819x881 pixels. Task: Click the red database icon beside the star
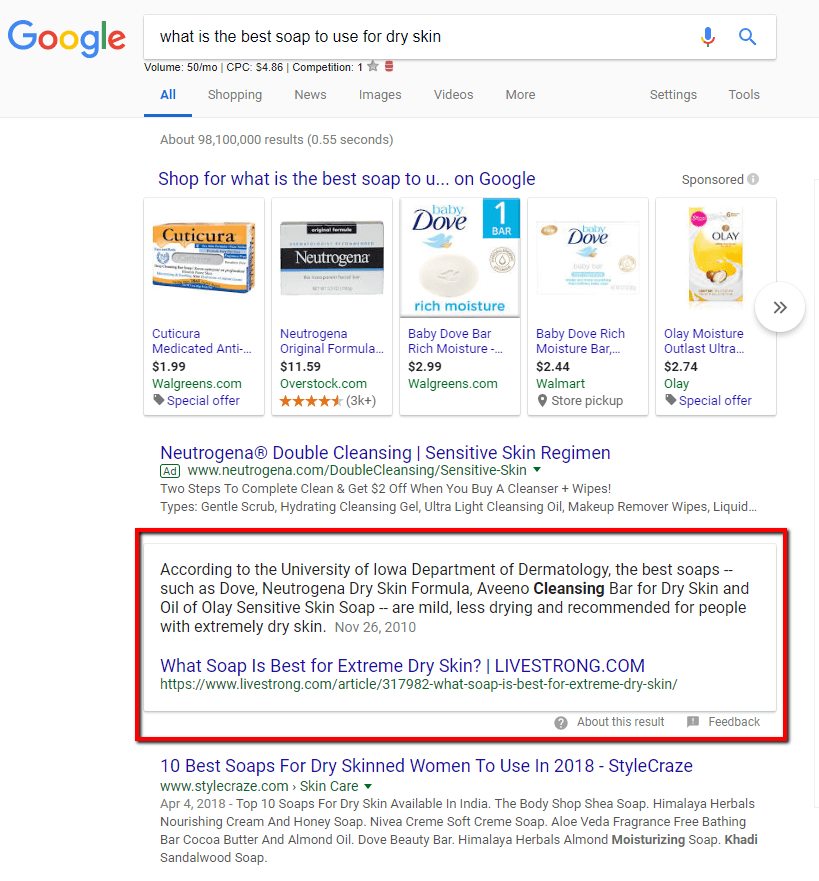(x=389, y=66)
